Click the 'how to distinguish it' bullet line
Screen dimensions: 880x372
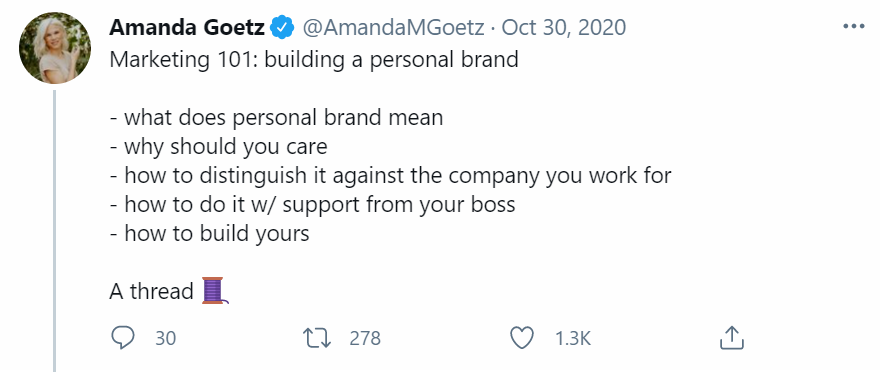click(390, 176)
